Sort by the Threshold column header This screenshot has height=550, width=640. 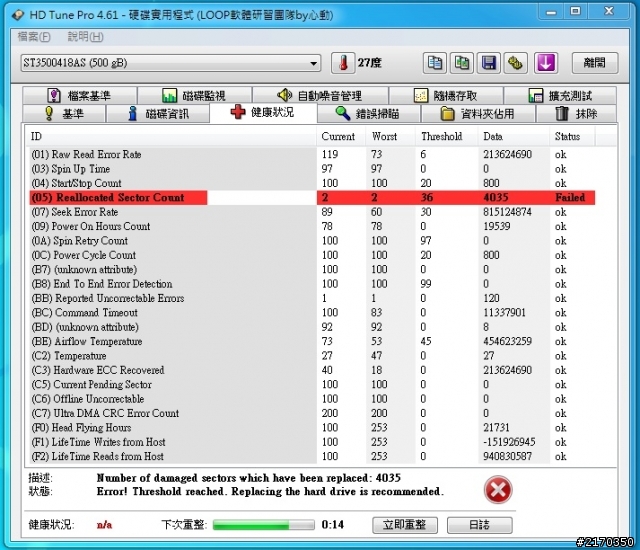point(447,136)
